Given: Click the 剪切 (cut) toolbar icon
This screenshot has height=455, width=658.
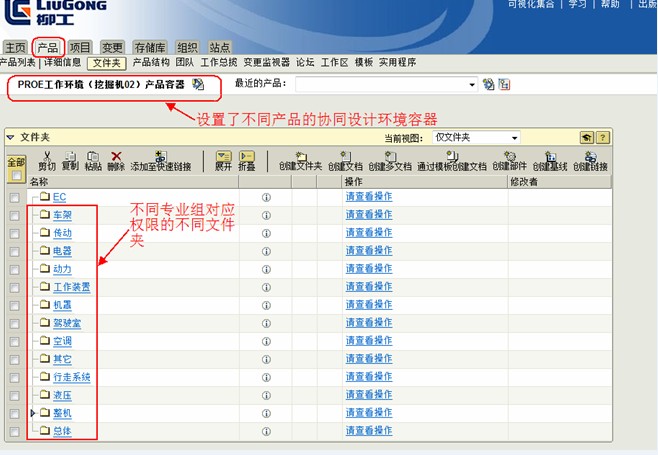Looking at the screenshot, I should [46, 157].
